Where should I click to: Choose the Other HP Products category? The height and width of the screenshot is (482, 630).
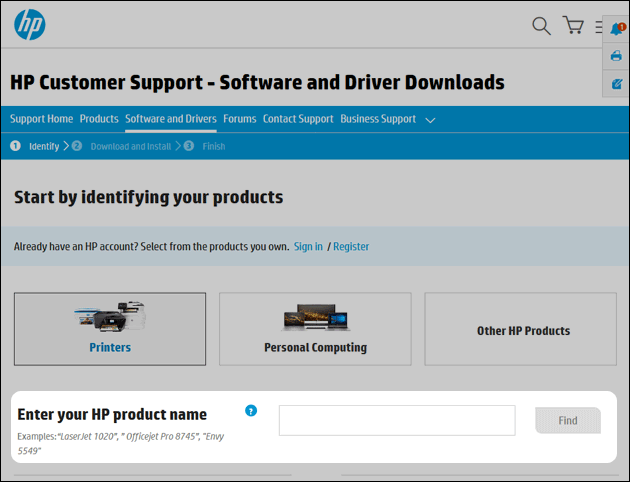coord(520,329)
